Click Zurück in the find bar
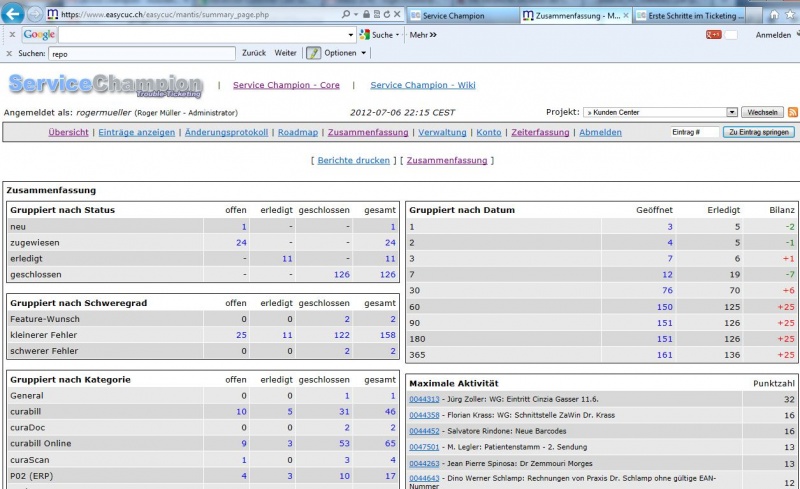 pyautogui.click(x=254, y=53)
